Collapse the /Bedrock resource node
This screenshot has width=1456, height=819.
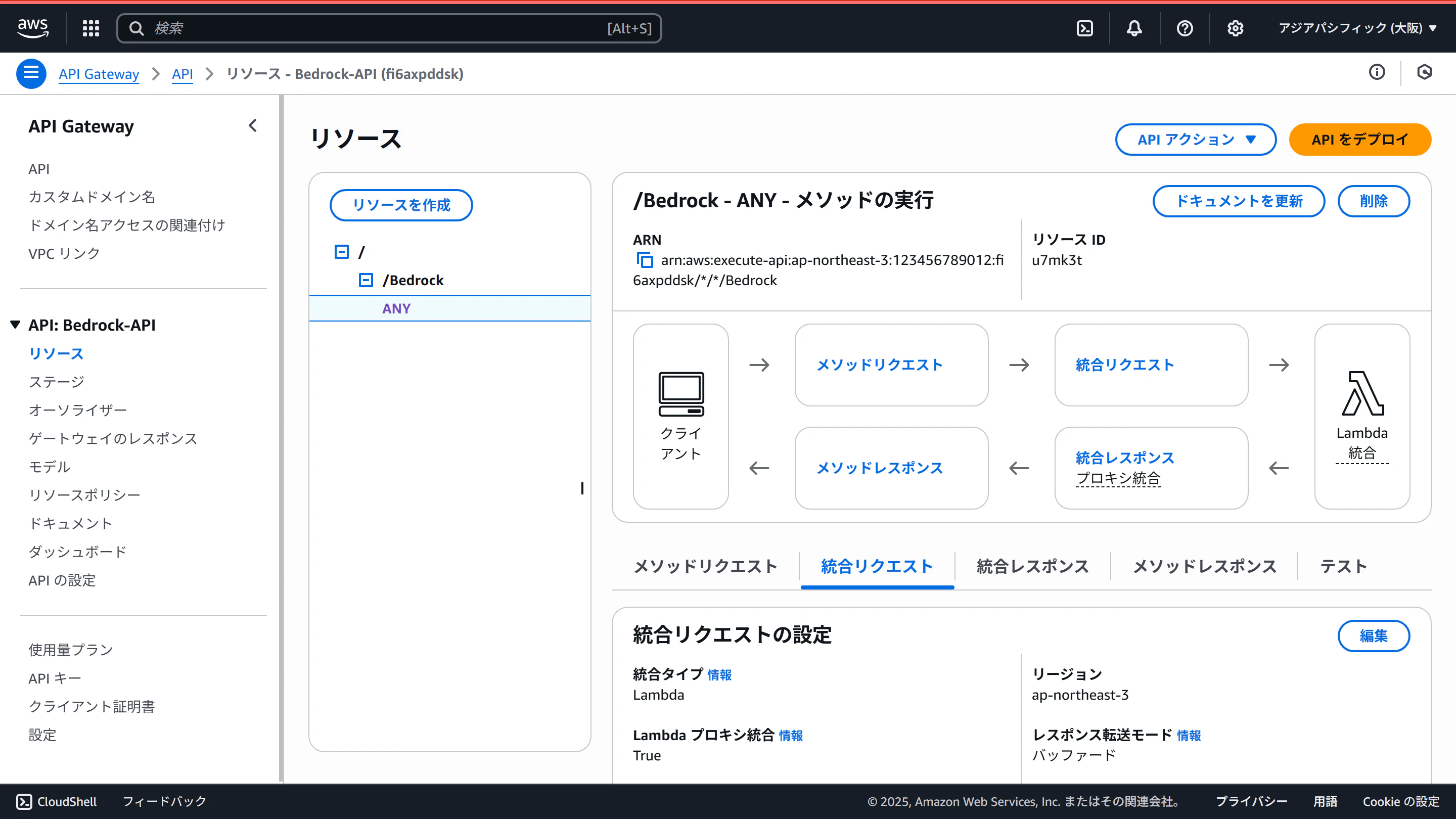366,280
